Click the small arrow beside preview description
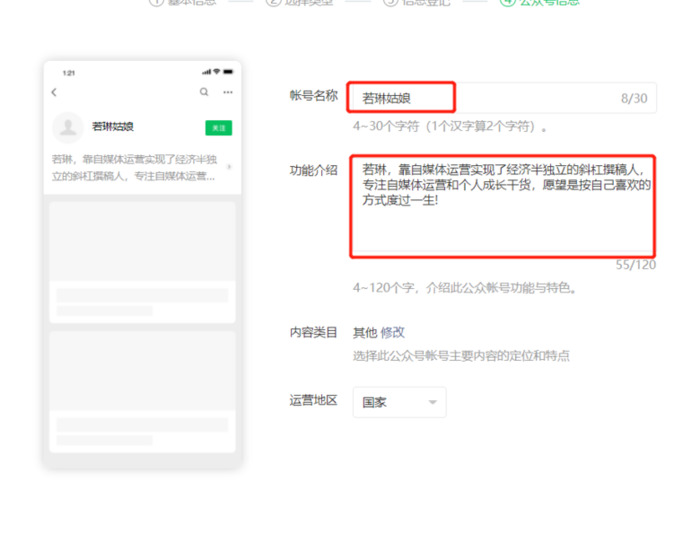Screen dimensions: 700x533 tap(229, 167)
